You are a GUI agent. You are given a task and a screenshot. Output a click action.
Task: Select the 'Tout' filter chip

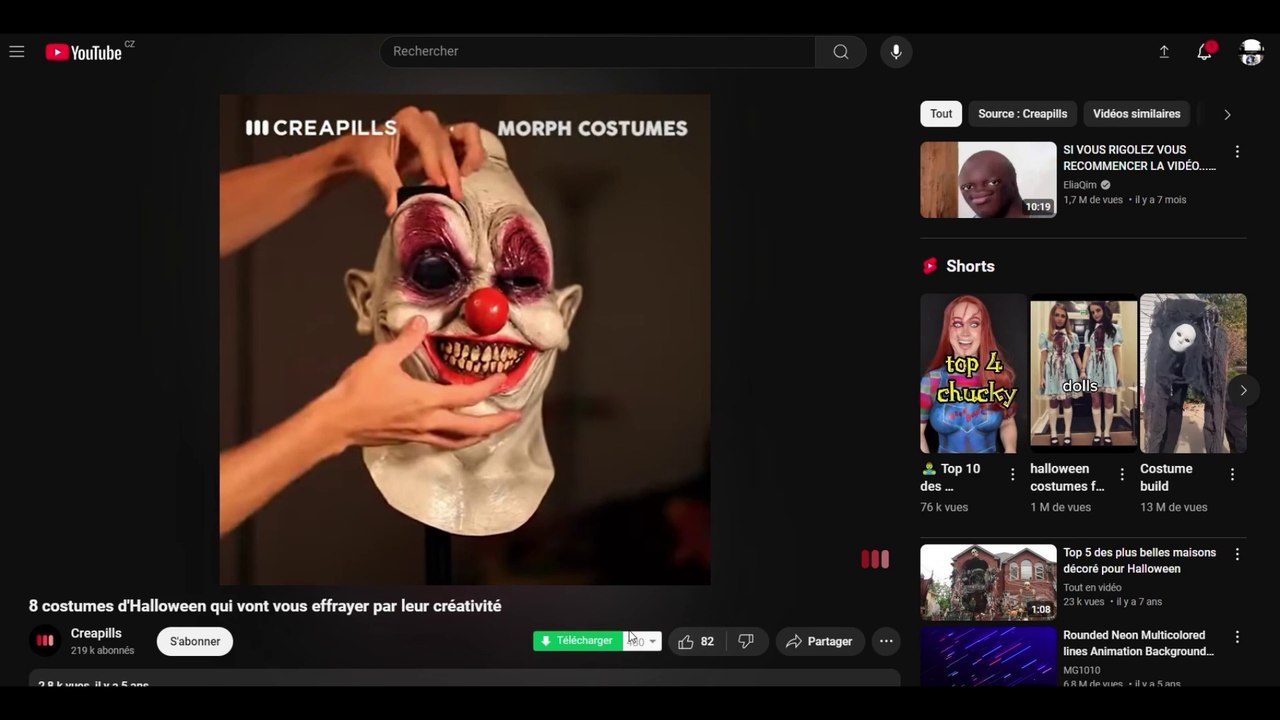tap(941, 114)
